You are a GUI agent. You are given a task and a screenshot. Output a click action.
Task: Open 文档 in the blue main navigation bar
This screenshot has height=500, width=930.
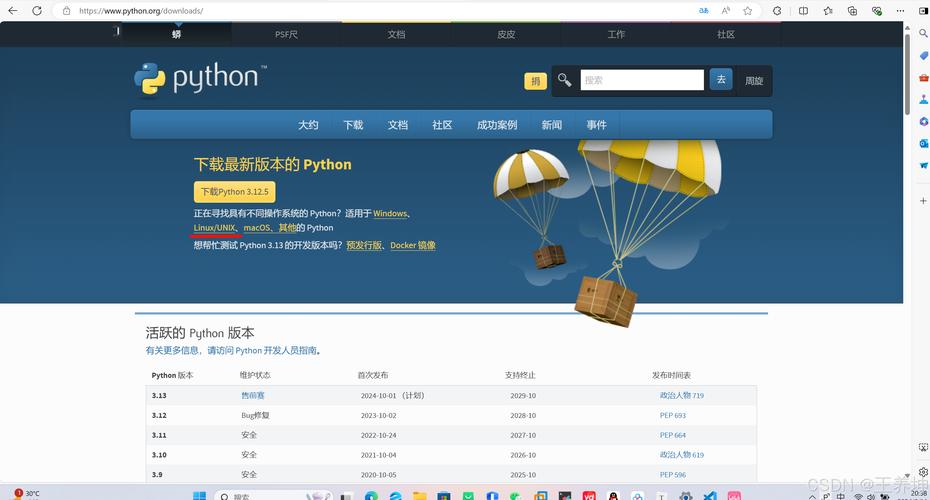[x=397, y=125]
